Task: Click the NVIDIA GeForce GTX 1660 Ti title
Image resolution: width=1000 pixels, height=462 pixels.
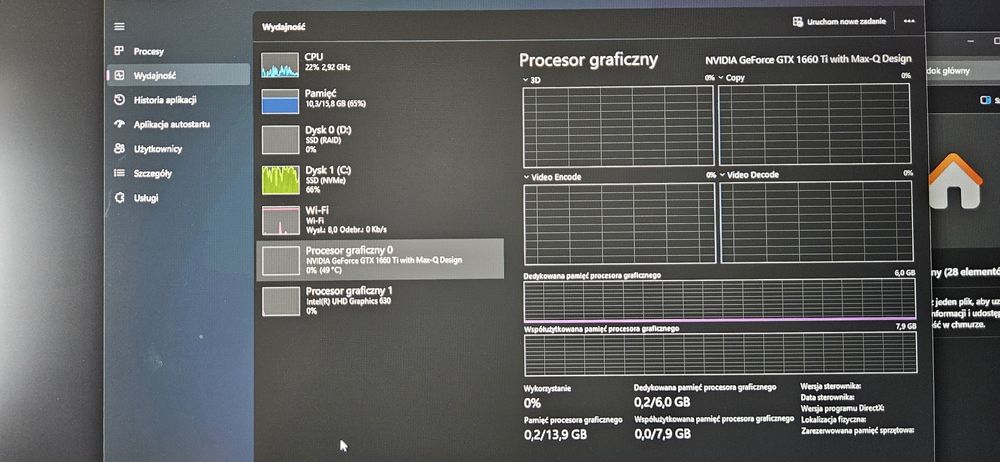Action: (x=808, y=59)
